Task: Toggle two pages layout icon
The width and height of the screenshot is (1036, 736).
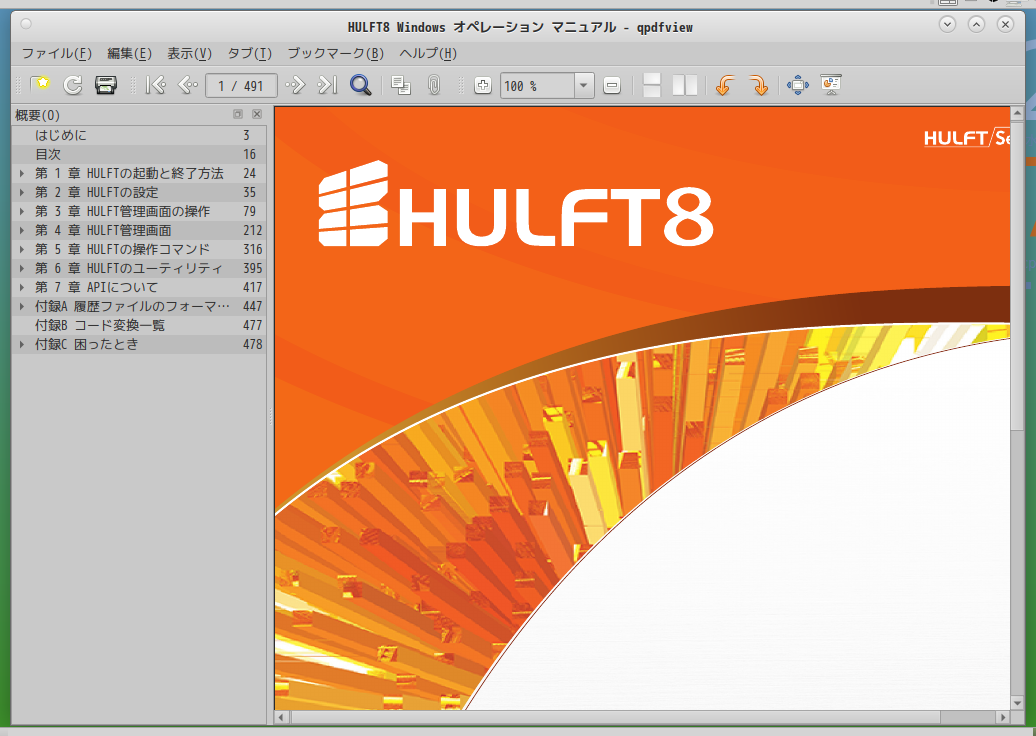Action: click(684, 85)
